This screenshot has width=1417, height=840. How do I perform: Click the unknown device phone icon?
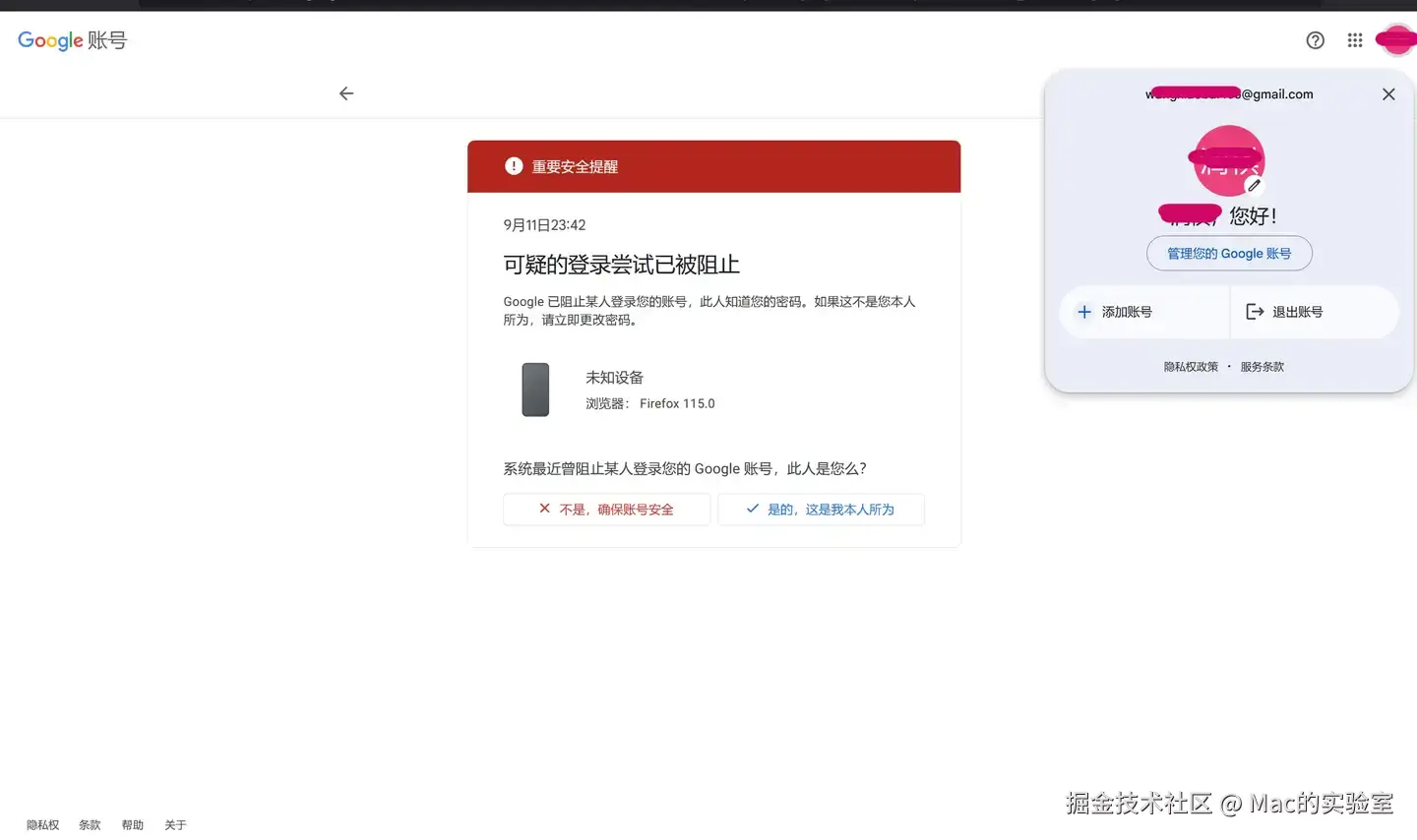coord(535,390)
